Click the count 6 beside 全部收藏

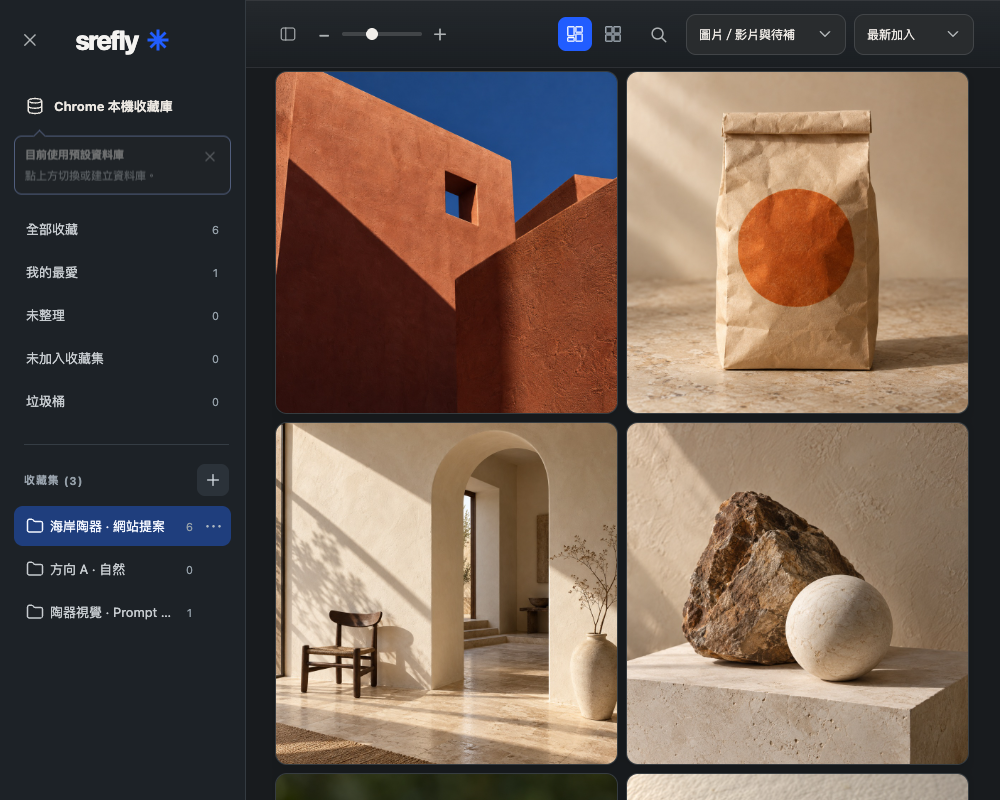point(216,230)
